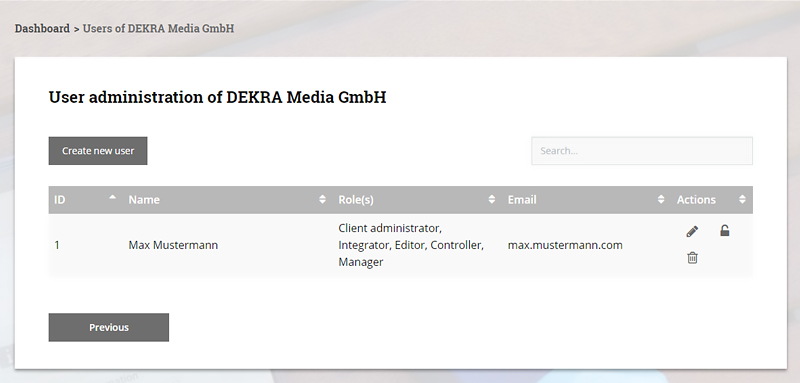Click the 'Email' column header label

(x=522, y=199)
